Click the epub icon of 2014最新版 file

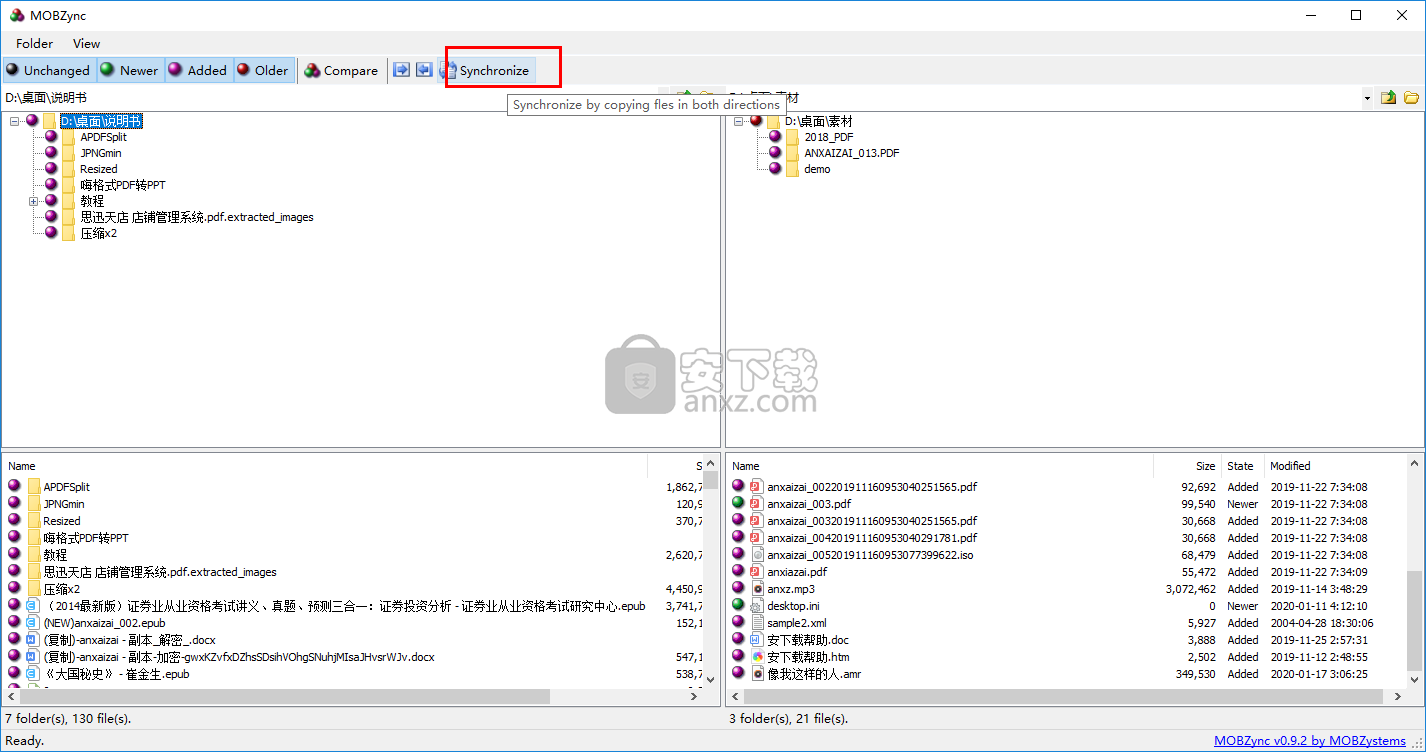[31, 606]
